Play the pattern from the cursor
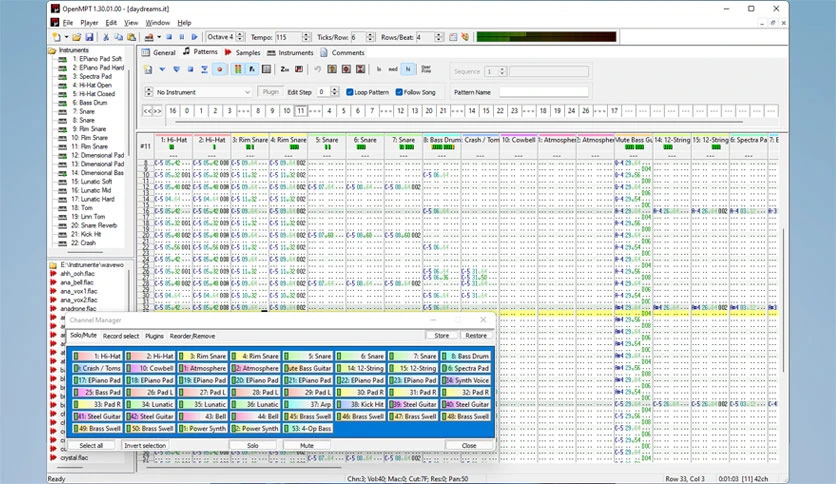Screen dimensions: 836x484 [176, 69]
